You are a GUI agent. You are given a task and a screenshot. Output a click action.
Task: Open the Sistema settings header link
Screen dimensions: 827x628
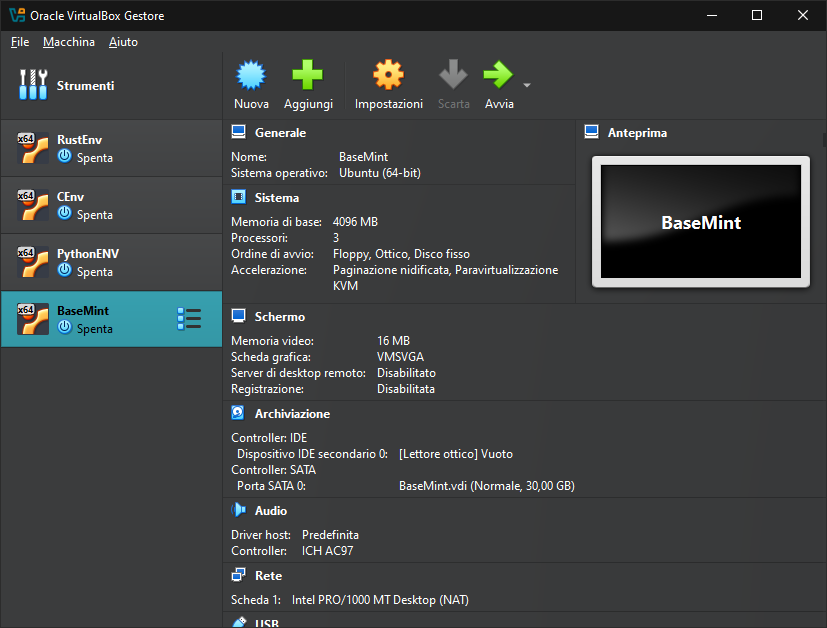click(276, 198)
